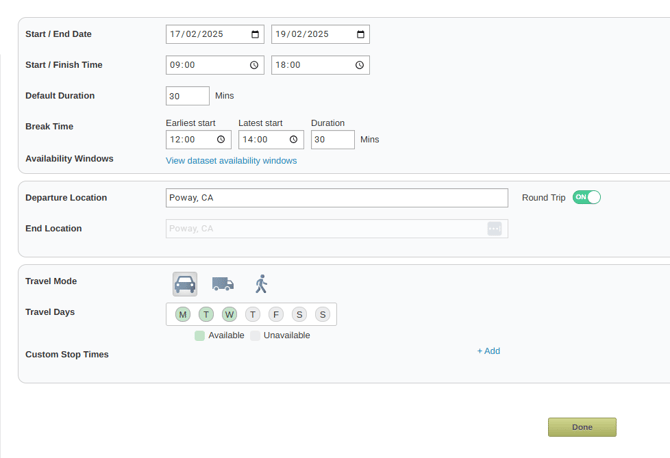Open the start time clock picker icon

[254, 65]
